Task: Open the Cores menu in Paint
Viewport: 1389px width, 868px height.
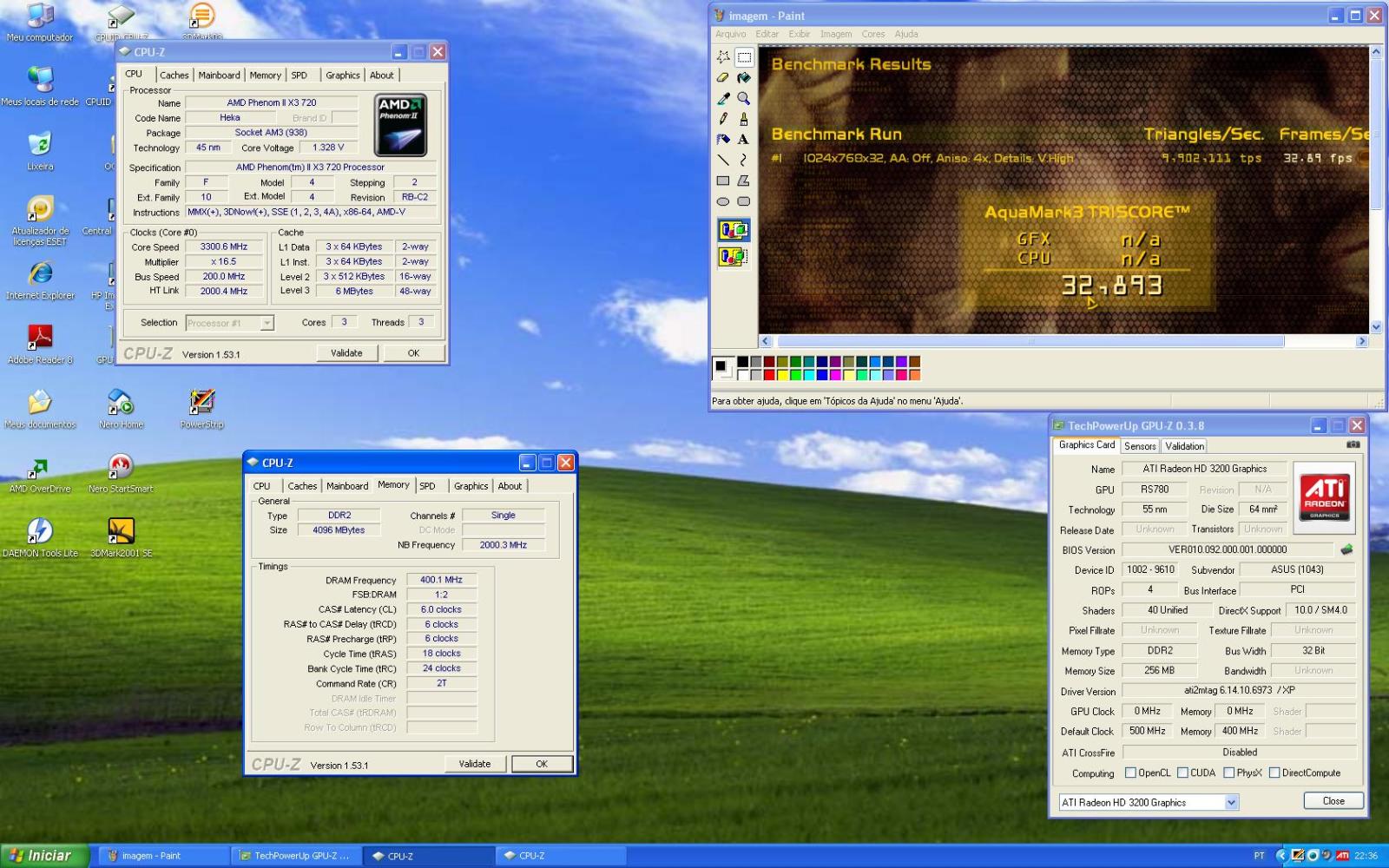Action: (873, 34)
